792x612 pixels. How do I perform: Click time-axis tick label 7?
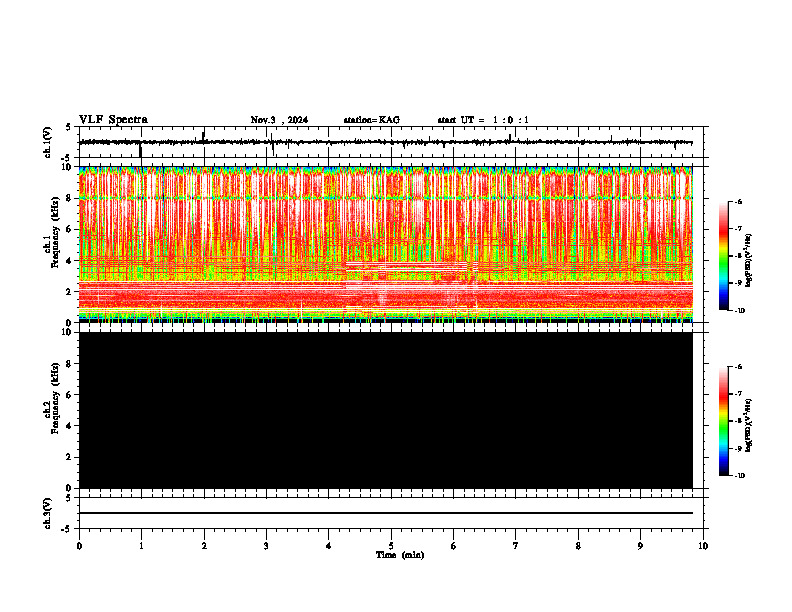point(516,546)
